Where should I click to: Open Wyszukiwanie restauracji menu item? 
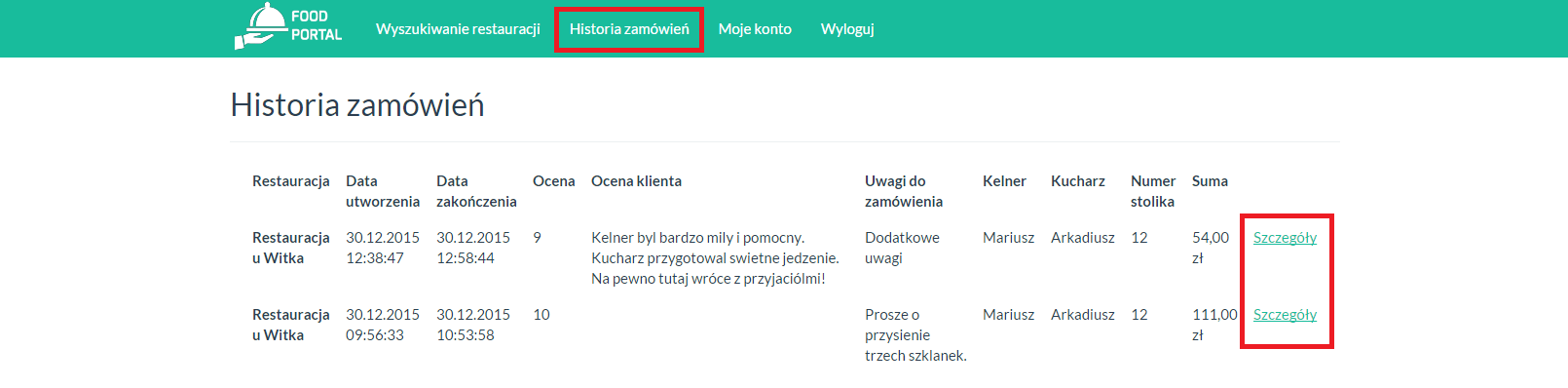click(x=458, y=29)
